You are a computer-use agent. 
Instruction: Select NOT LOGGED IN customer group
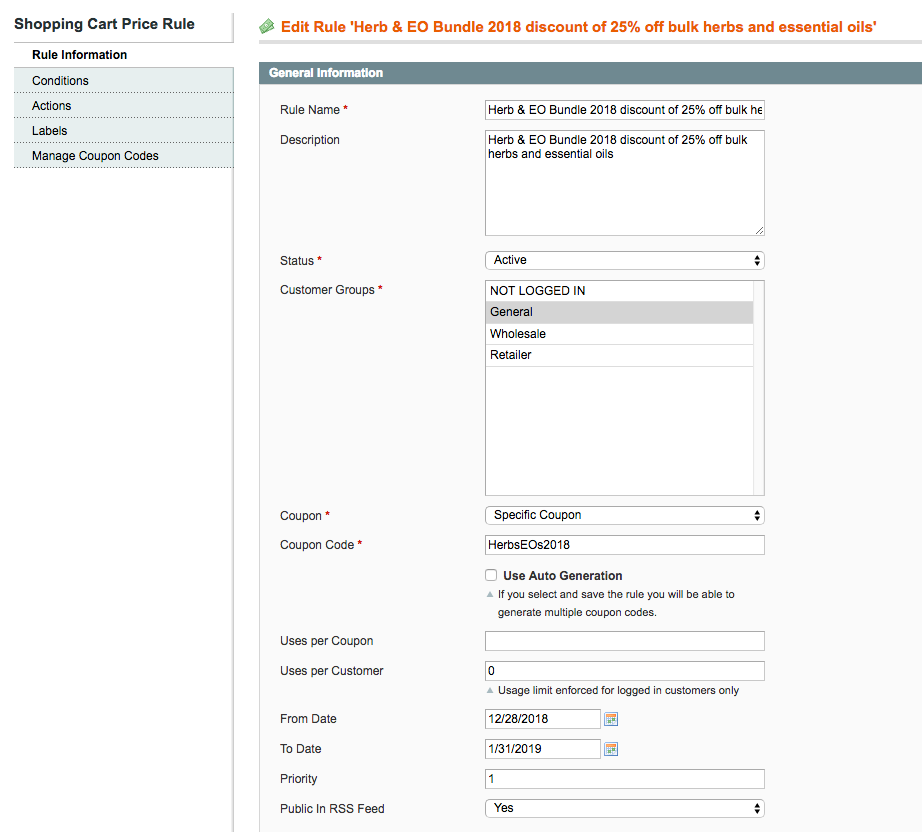tap(618, 291)
